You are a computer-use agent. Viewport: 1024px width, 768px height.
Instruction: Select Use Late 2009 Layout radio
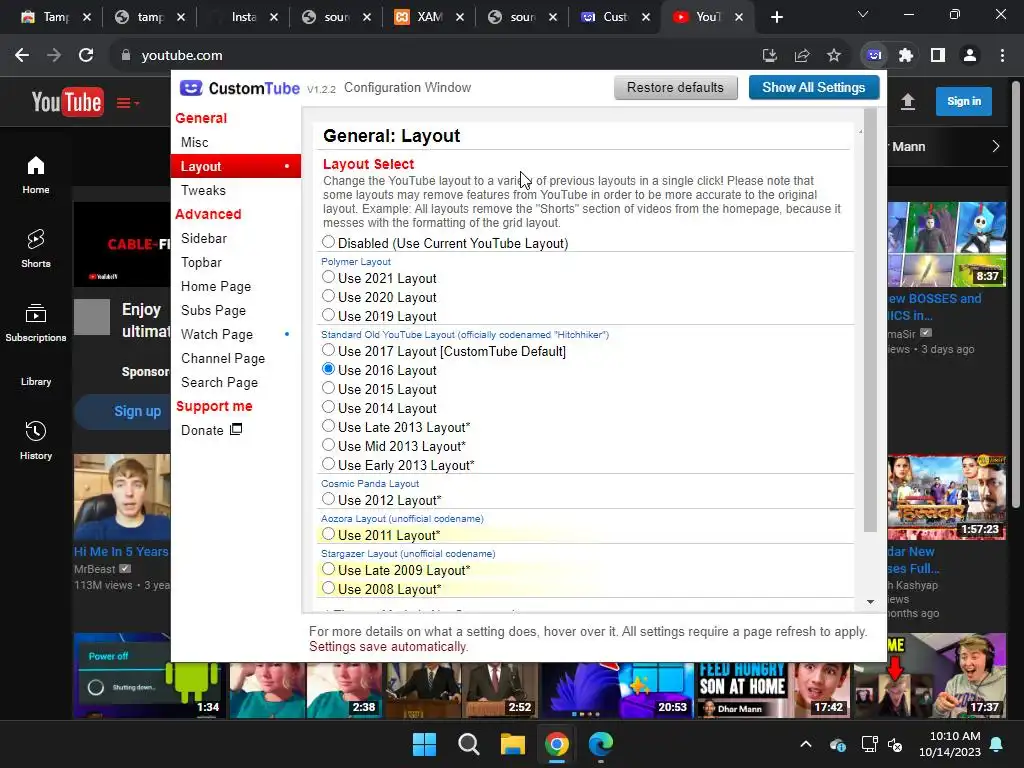(328, 569)
